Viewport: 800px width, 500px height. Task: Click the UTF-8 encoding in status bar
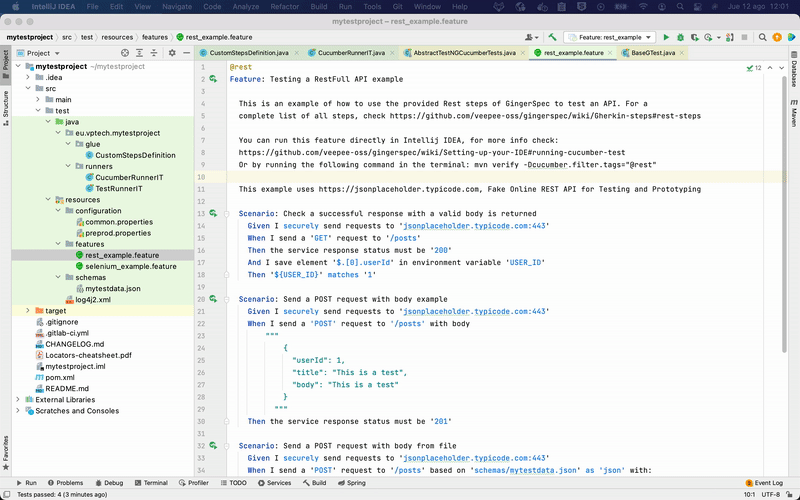point(770,494)
